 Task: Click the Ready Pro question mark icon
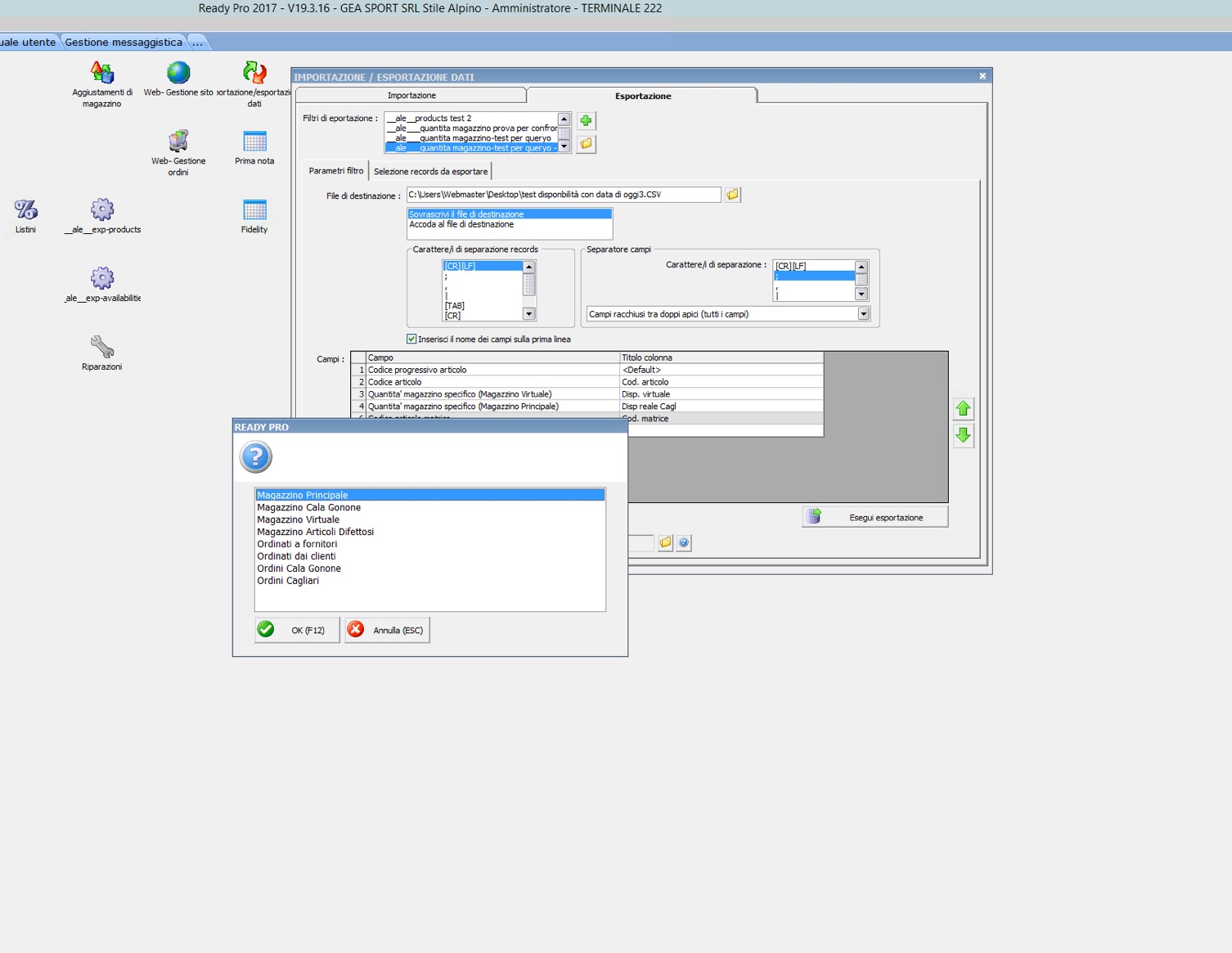[x=256, y=456]
